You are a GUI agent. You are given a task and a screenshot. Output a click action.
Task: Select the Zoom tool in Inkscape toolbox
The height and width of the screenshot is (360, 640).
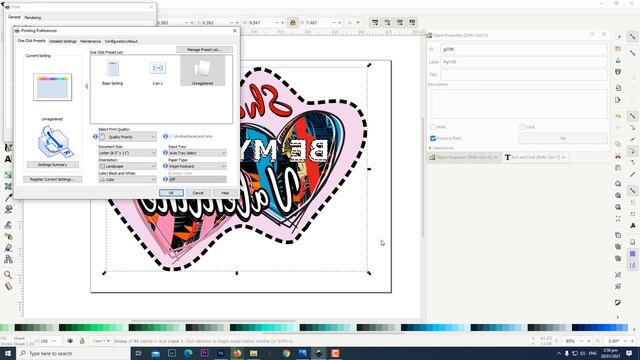point(8,275)
